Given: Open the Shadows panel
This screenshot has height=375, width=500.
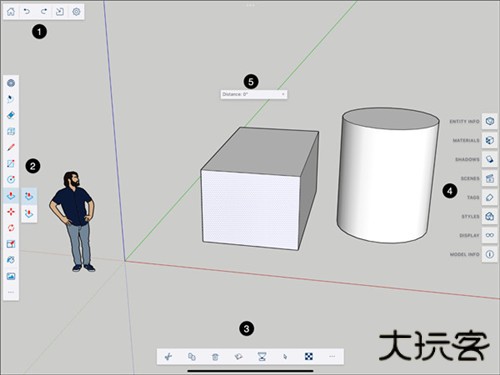Looking at the screenshot, I should pyautogui.click(x=490, y=159).
